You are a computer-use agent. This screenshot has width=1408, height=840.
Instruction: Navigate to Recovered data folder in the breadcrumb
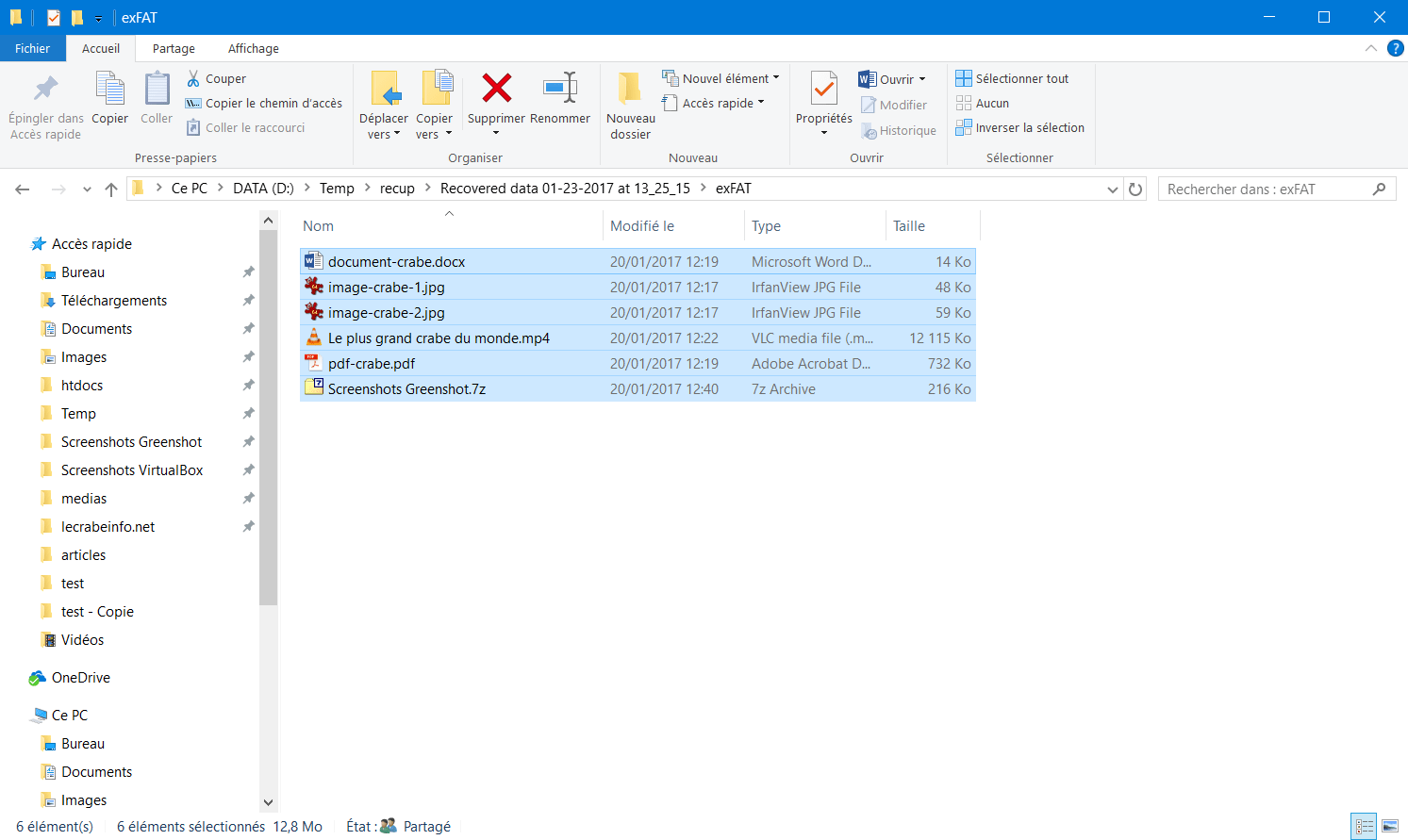[565, 189]
